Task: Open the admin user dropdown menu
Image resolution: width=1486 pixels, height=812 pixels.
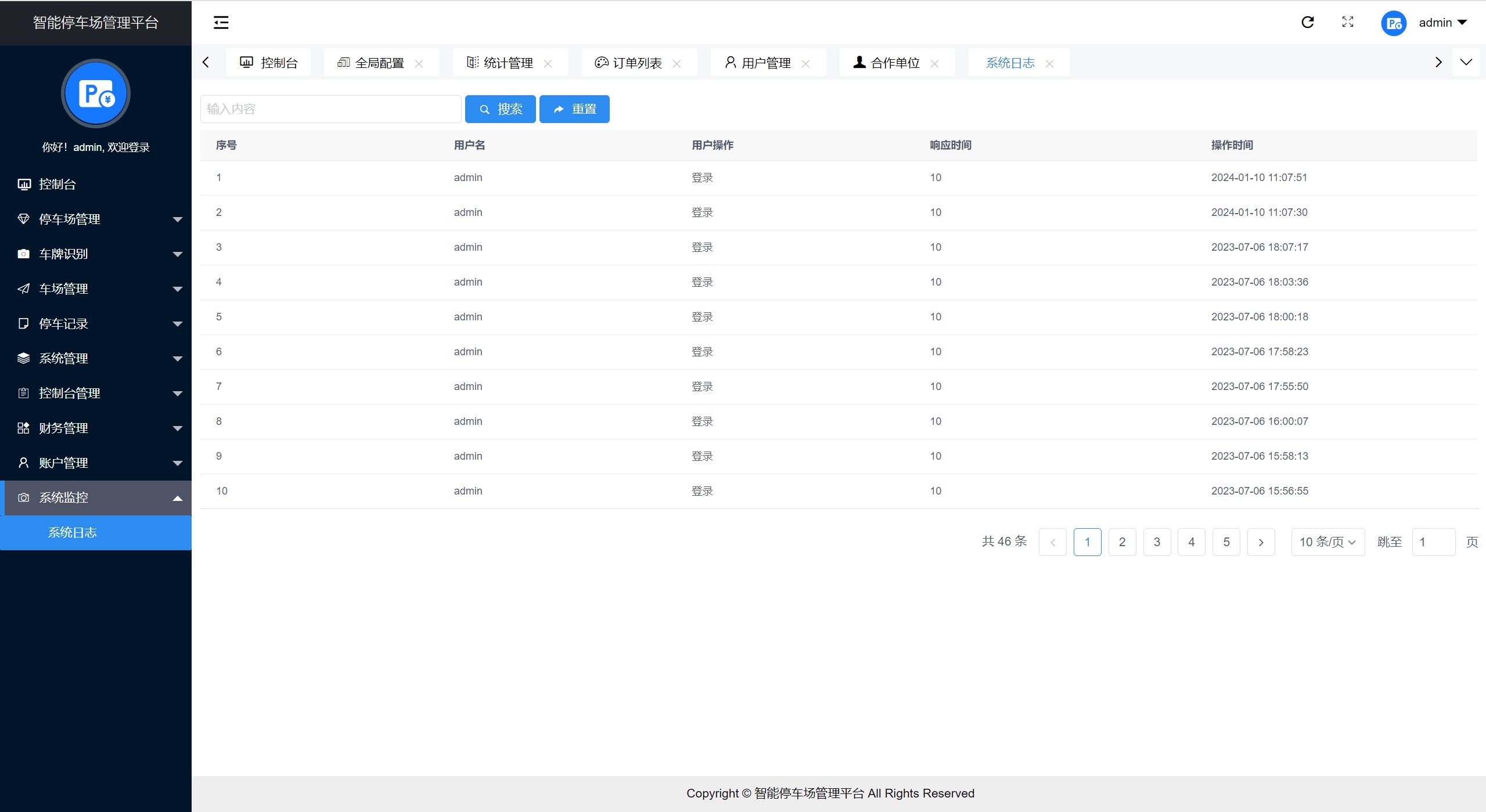Action: pos(1442,23)
